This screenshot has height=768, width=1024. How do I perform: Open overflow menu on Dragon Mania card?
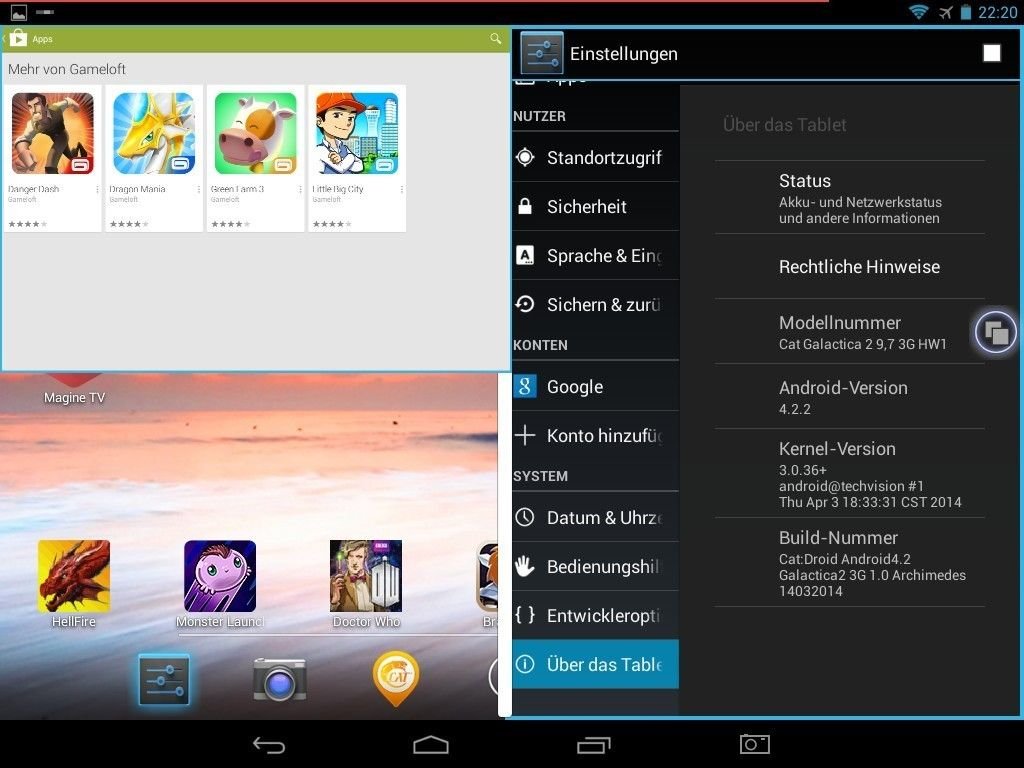pyautogui.click(x=199, y=189)
